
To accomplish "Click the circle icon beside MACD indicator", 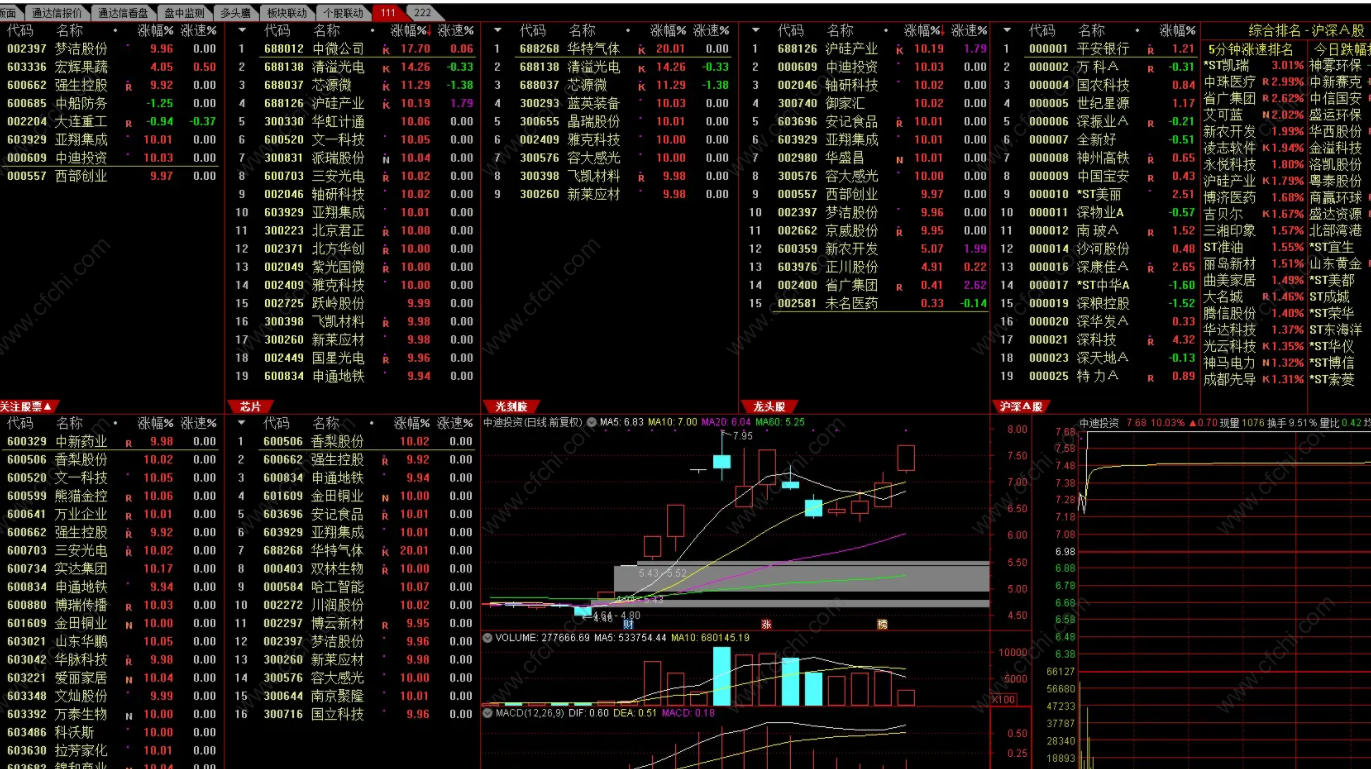I will coord(488,713).
